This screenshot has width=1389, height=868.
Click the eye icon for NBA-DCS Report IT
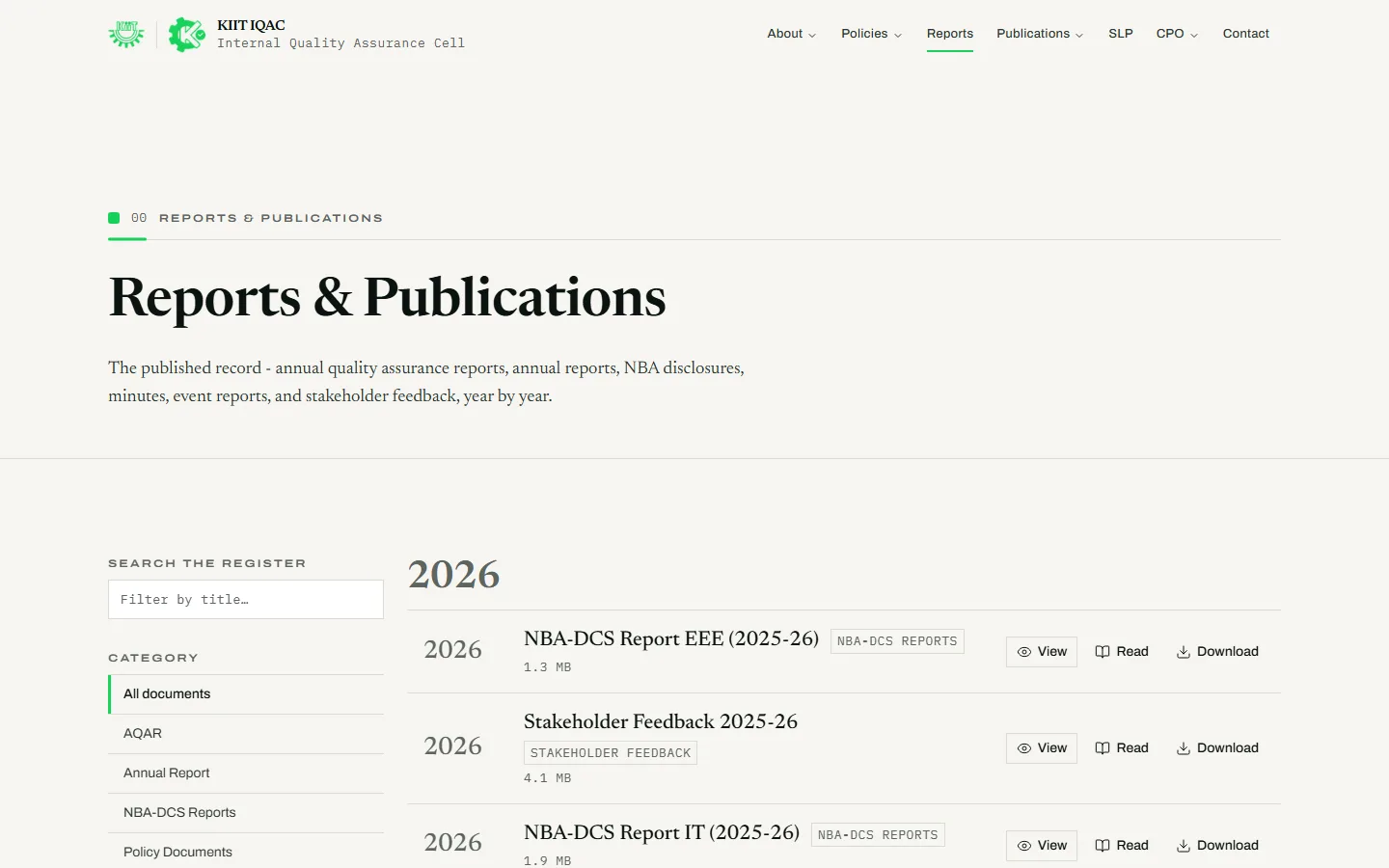tap(1024, 846)
